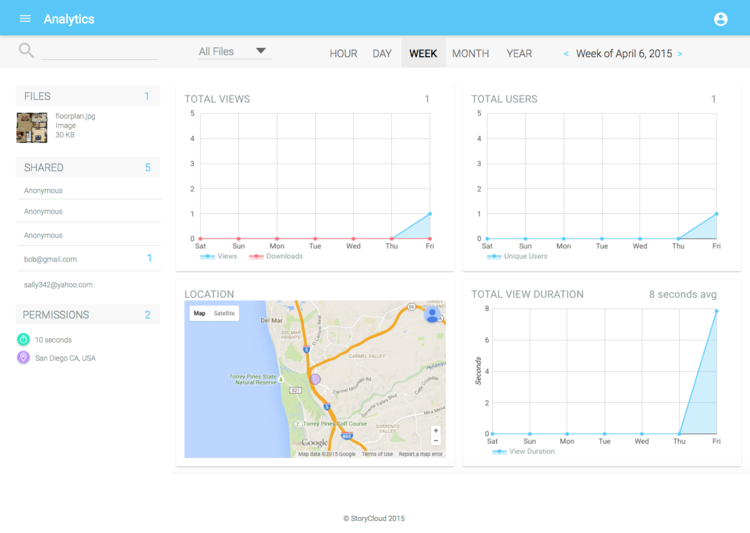The height and width of the screenshot is (533, 750).
Task: Click the Google logo on the map
Action: (x=314, y=443)
